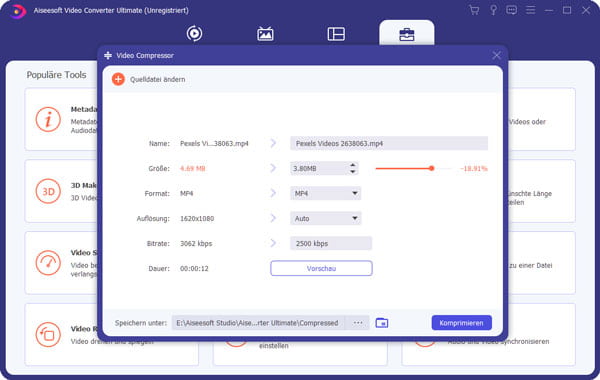600x380 pixels.
Task: Click the Video Rotator icon
Action: 48,335
